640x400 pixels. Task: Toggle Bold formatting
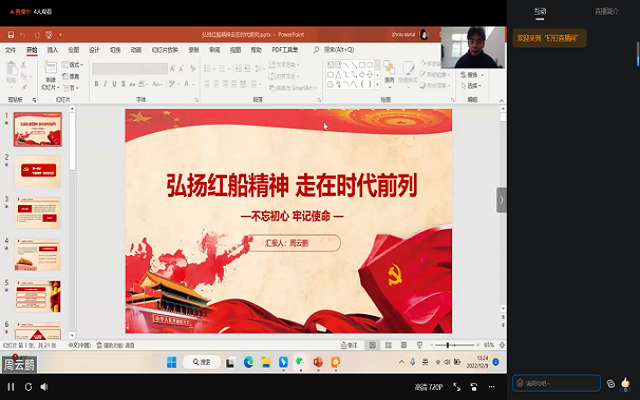96,84
